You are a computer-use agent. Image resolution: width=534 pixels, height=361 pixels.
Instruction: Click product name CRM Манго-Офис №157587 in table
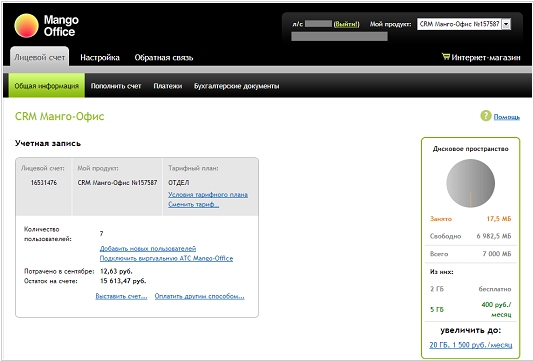[117, 183]
